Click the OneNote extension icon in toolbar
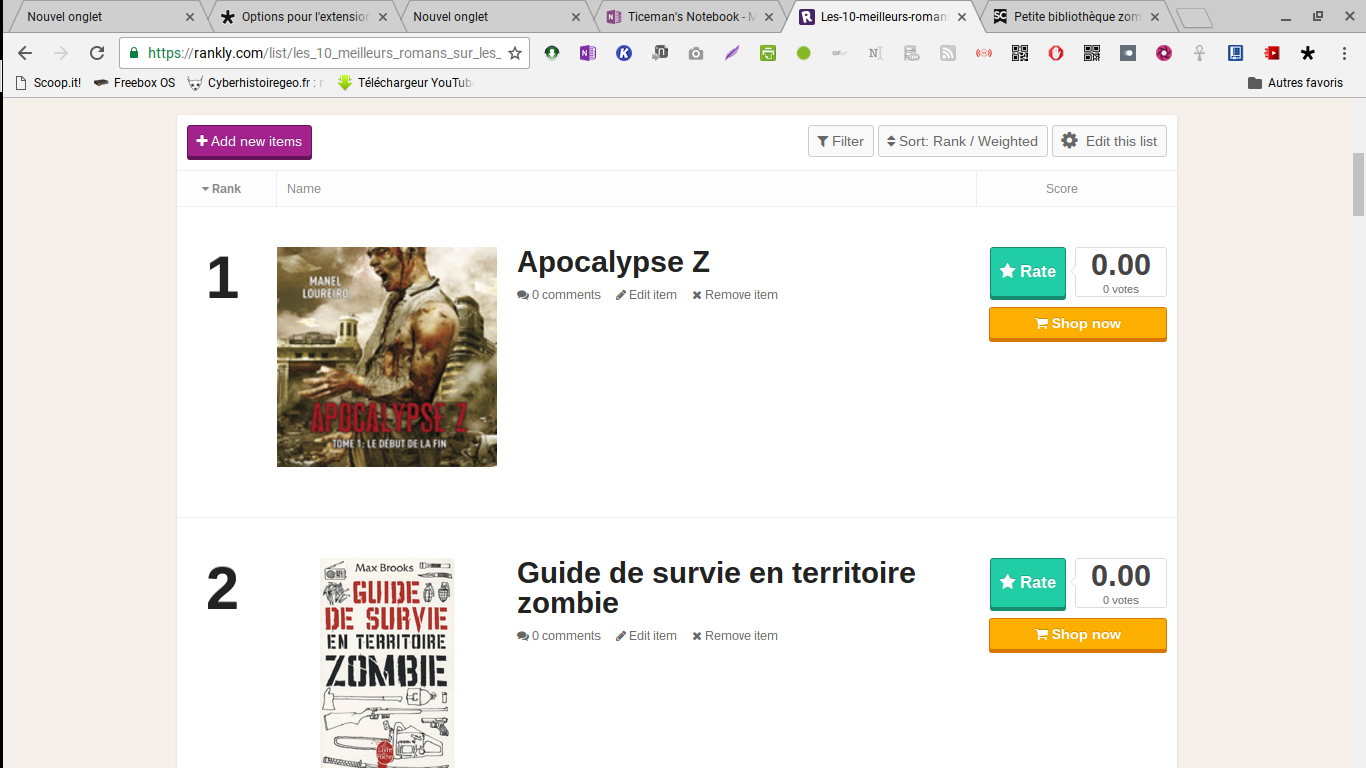Viewport: 1366px width, 768px height. 588,53
